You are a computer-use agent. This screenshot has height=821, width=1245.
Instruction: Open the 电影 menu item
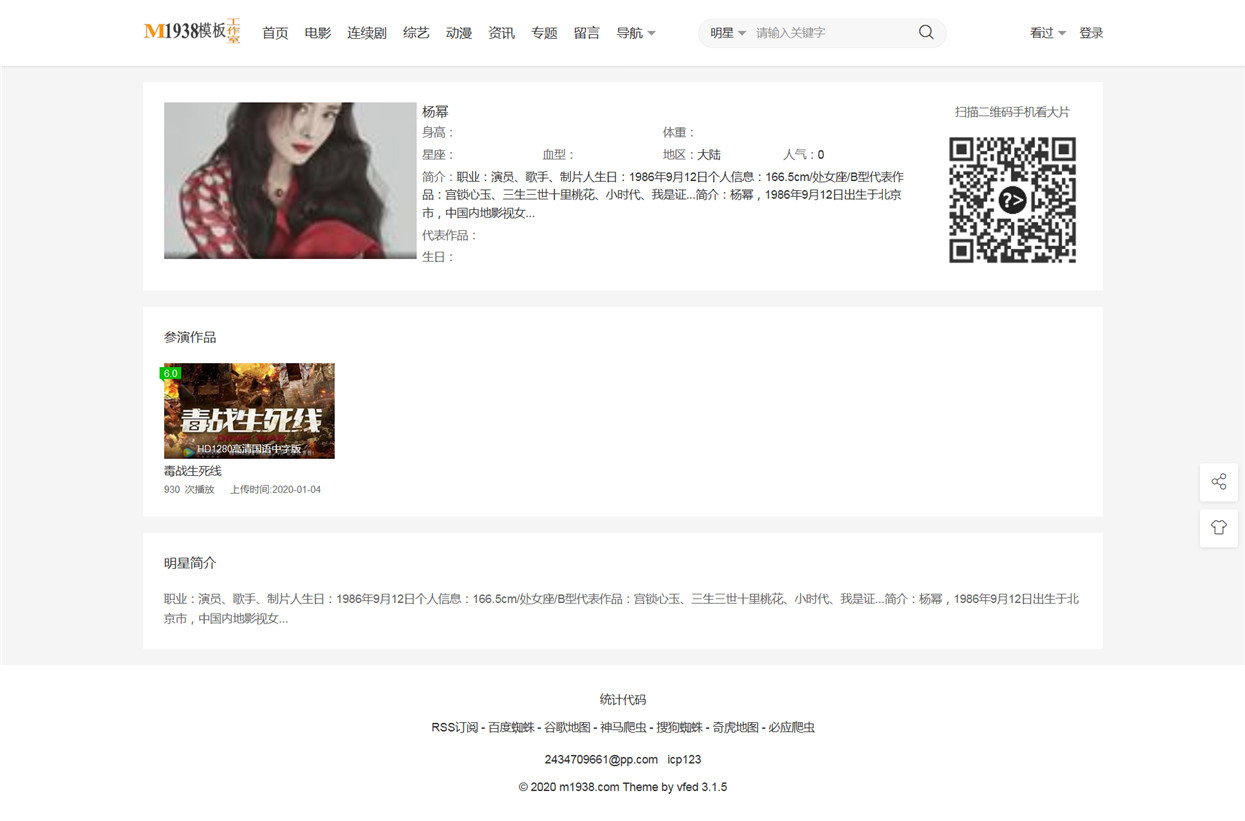[318, 33]
